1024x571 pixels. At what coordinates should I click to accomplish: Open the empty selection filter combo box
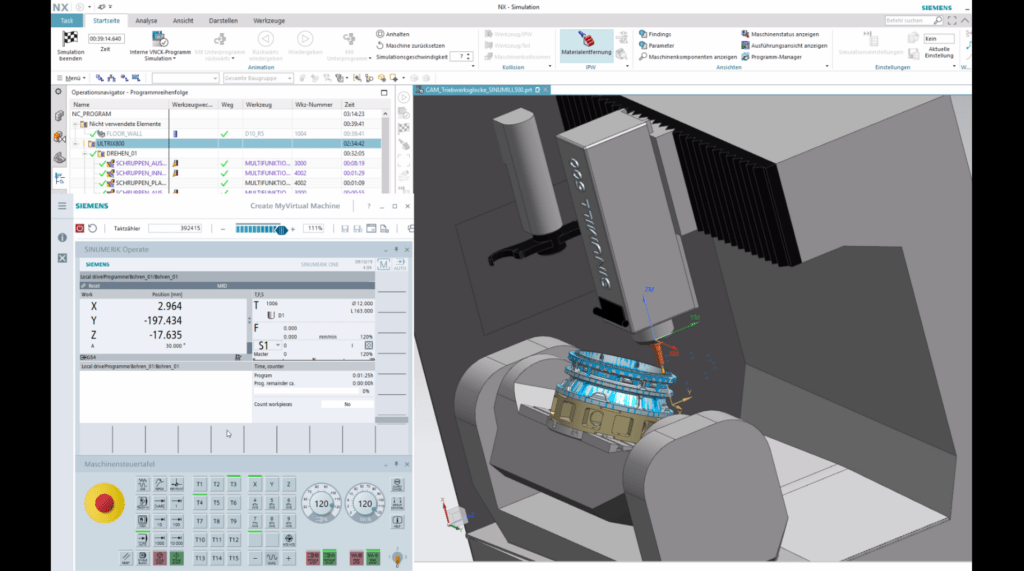(185, 78)
